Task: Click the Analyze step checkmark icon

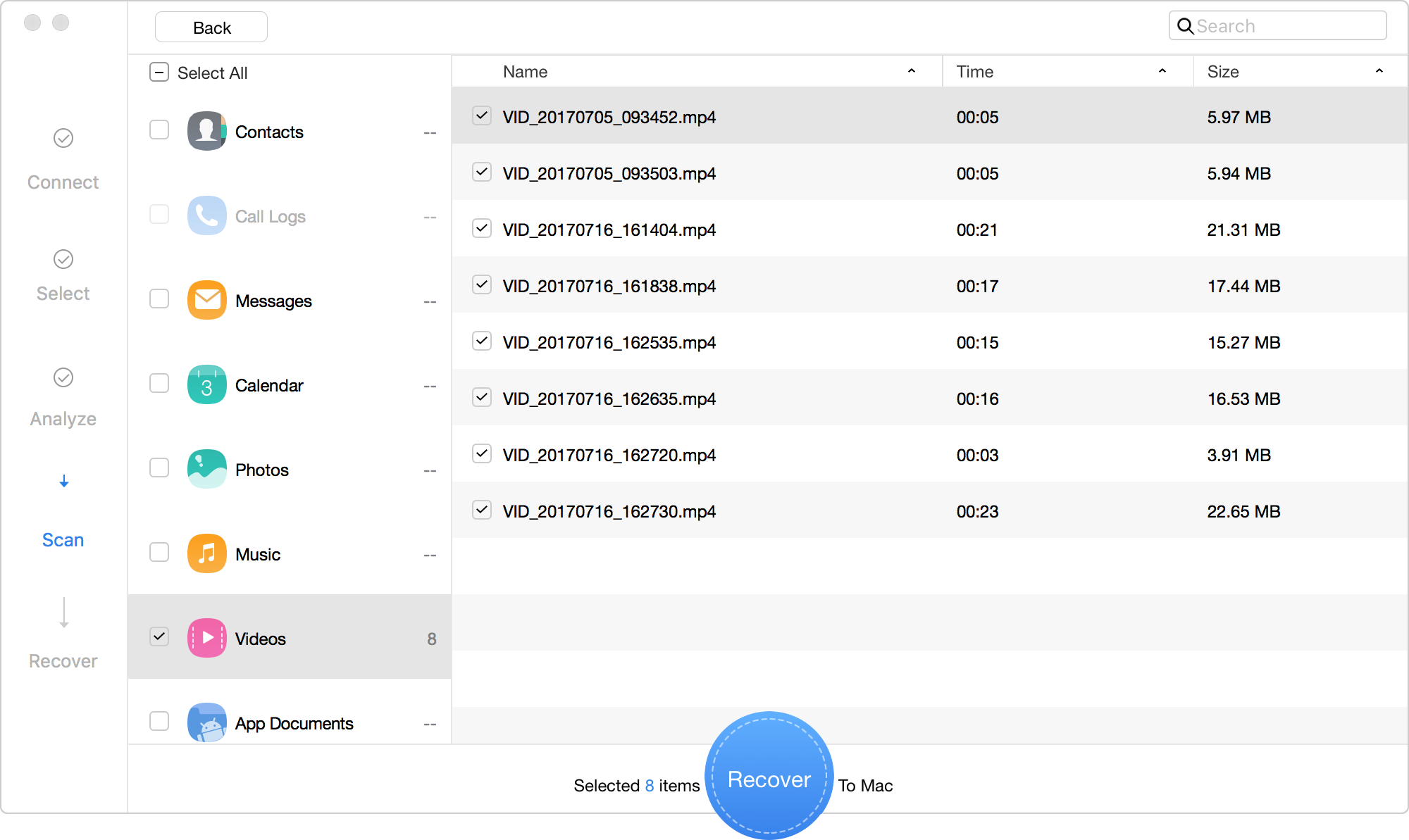Action: [x=63, y=377]
